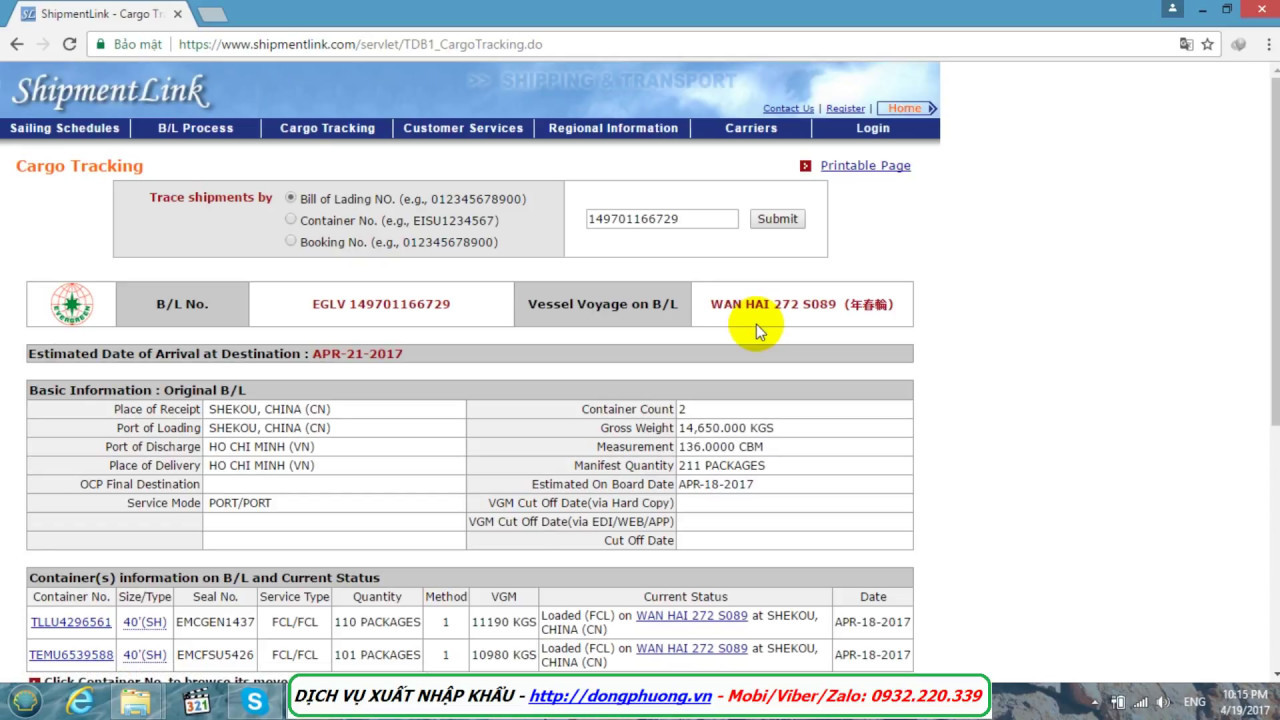Image resolution: width=1280 pixels, height=720 pixels.
Task: Click 40'(SH) link in TEMU6539588 row
Action: (x=145, y=655)
